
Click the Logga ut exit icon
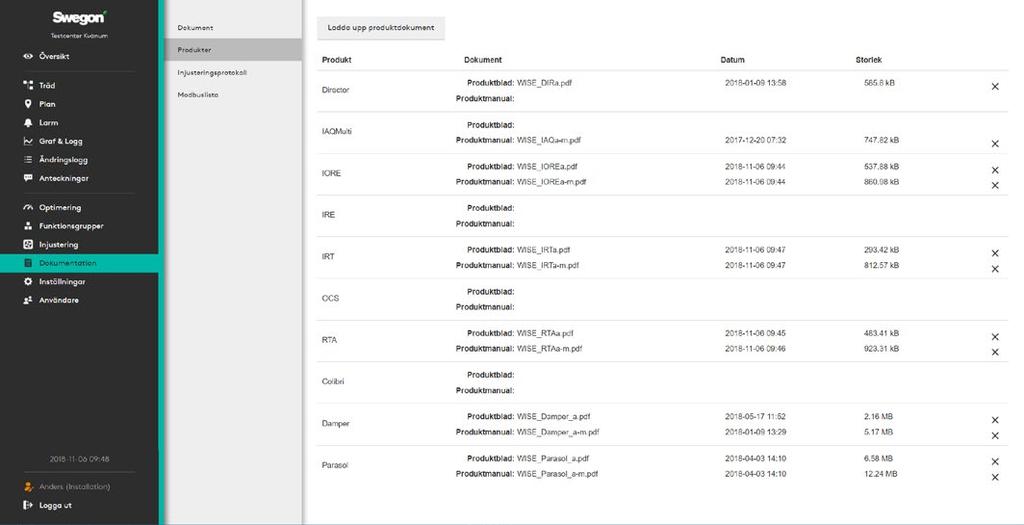tap(28, 505)
